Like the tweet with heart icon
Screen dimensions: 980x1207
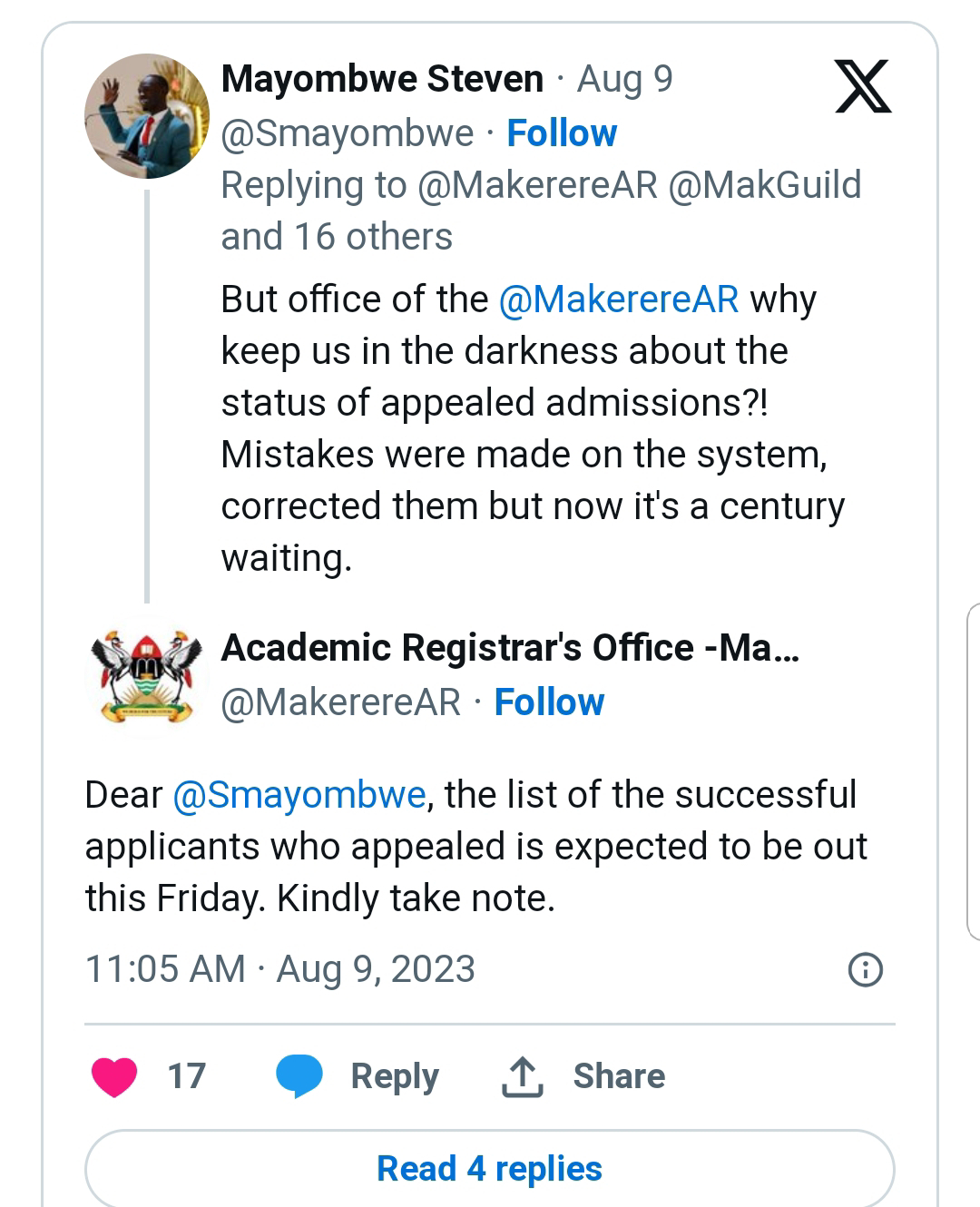point(114,1076)
